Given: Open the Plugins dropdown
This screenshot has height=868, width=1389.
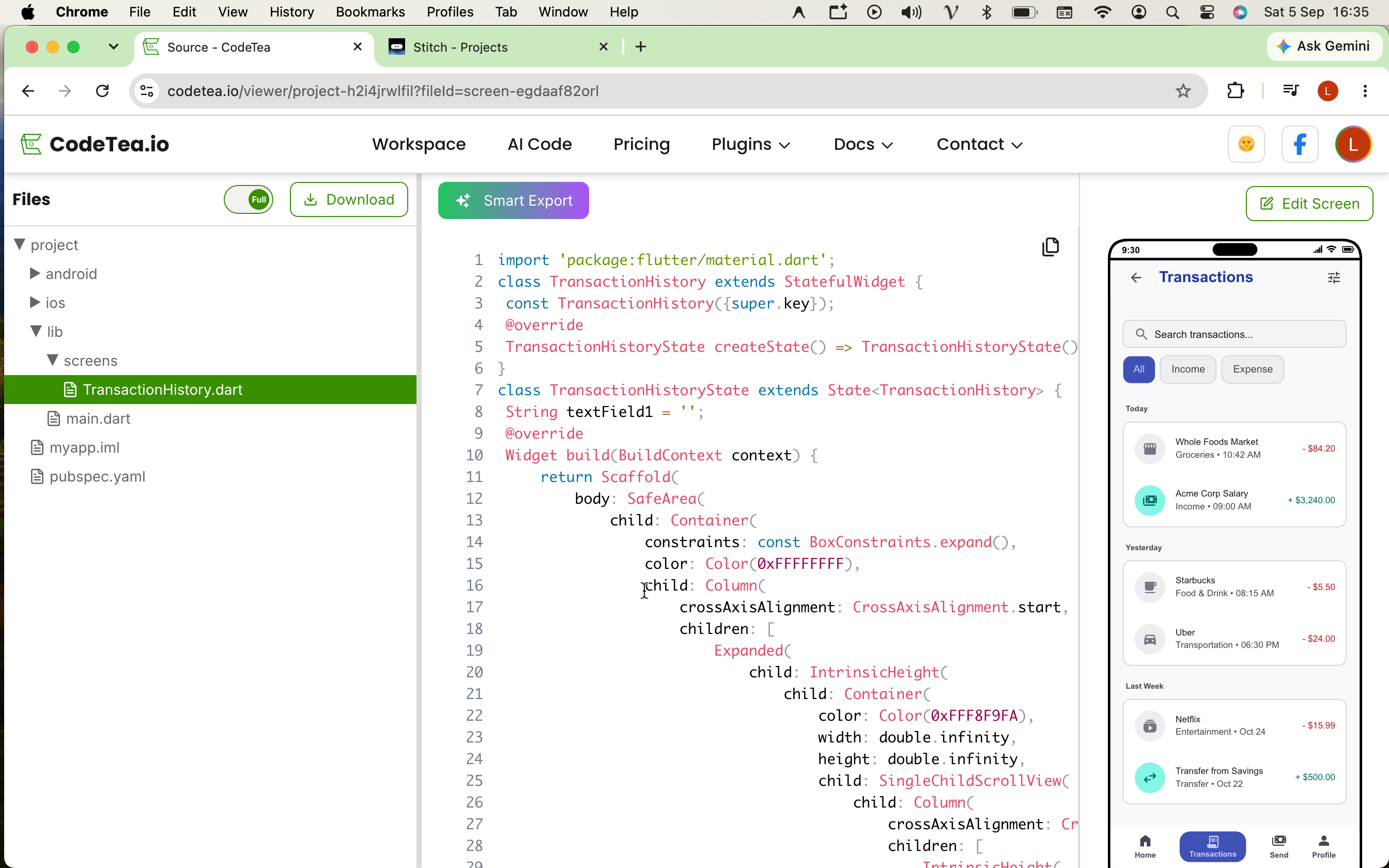Looking at the screenshot, I should 751,144.
